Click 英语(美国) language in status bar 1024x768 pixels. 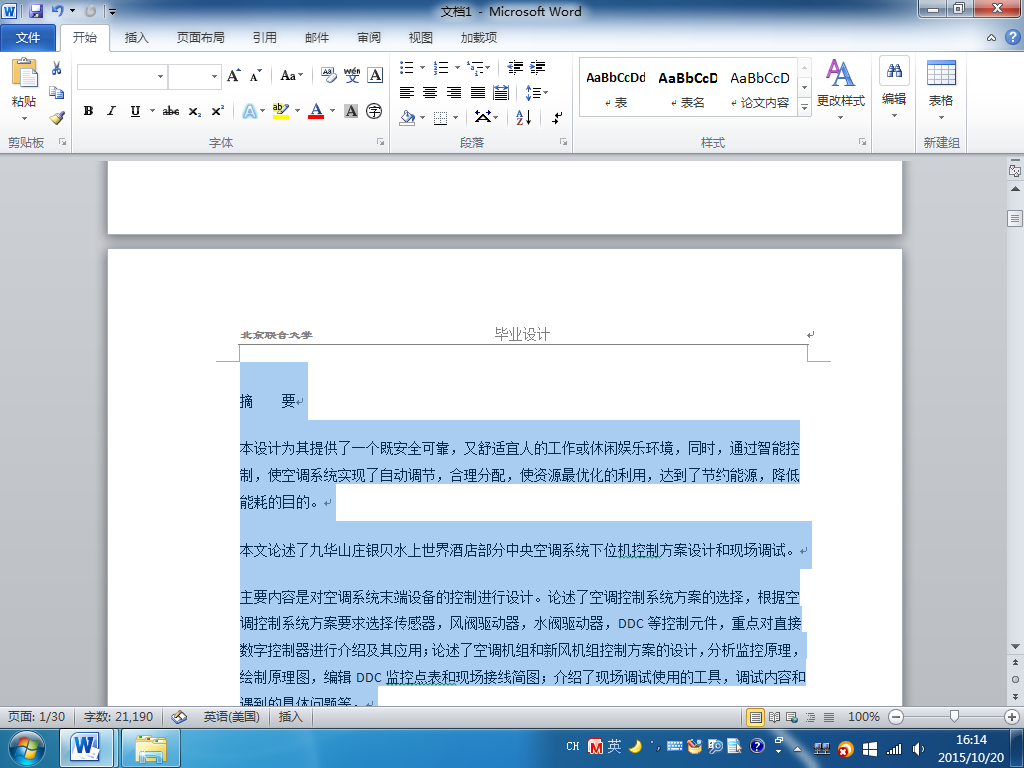coord(231,717)
